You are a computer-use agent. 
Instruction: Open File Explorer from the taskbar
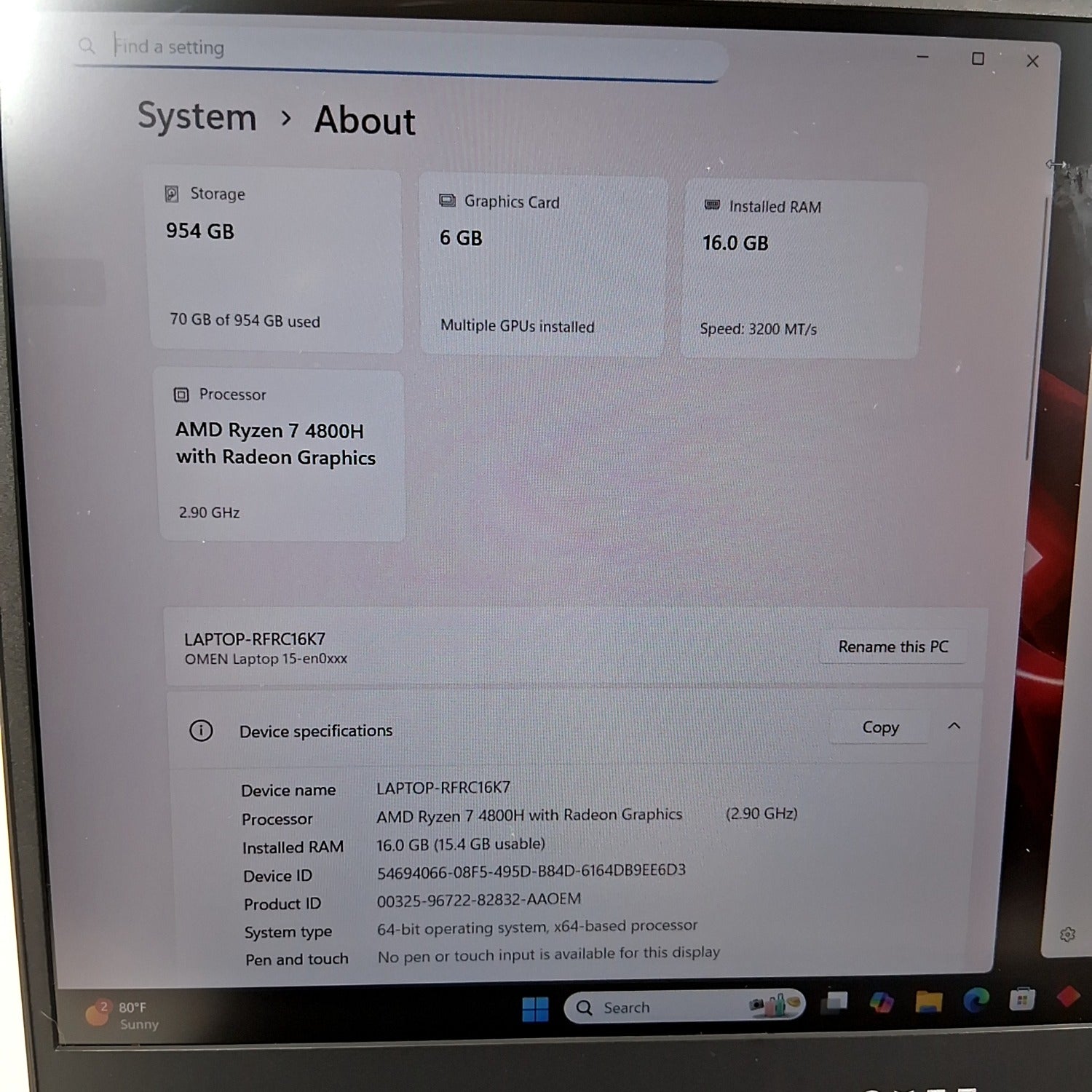click(929, 1002)
